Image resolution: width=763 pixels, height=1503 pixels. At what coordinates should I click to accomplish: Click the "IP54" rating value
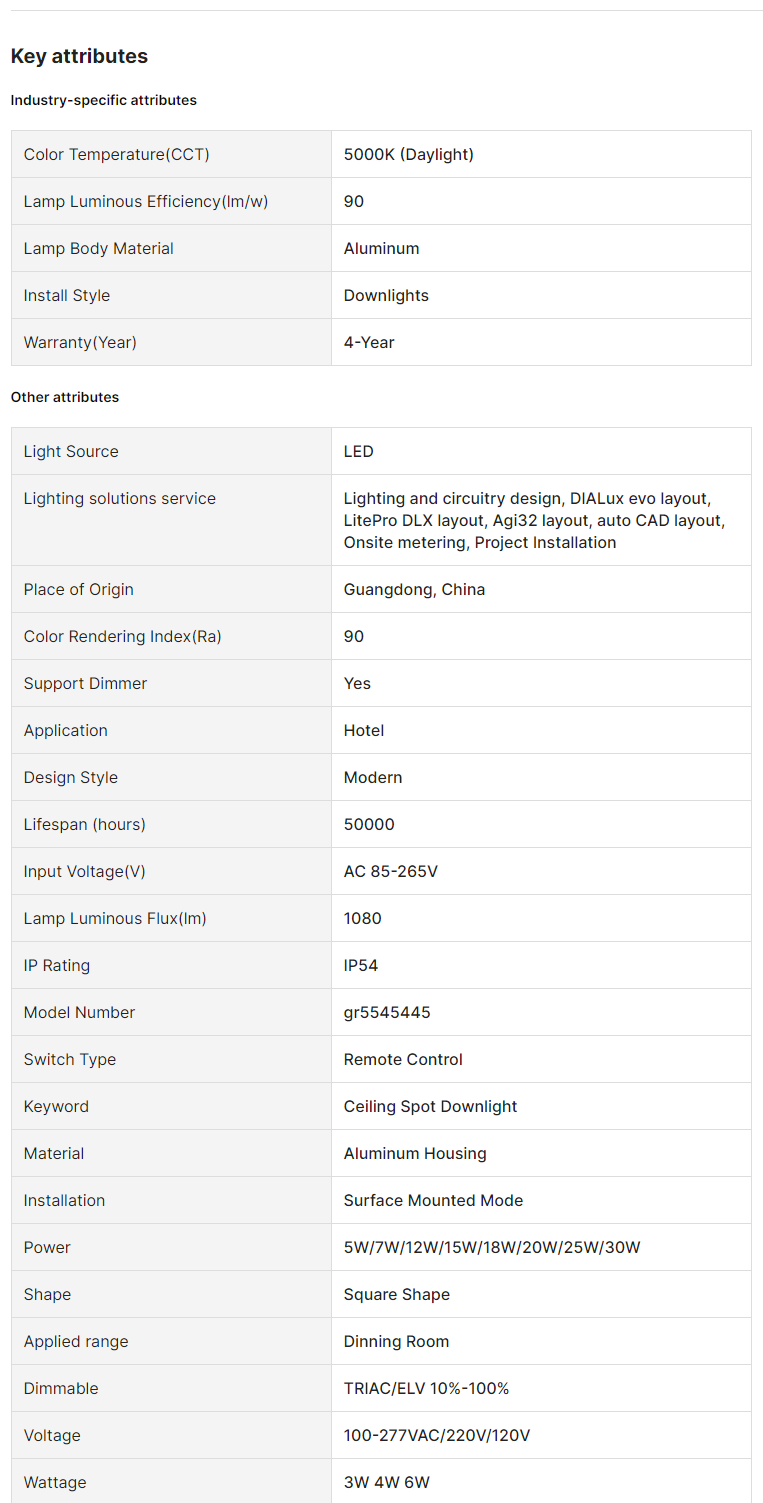[x=361, y=965]
